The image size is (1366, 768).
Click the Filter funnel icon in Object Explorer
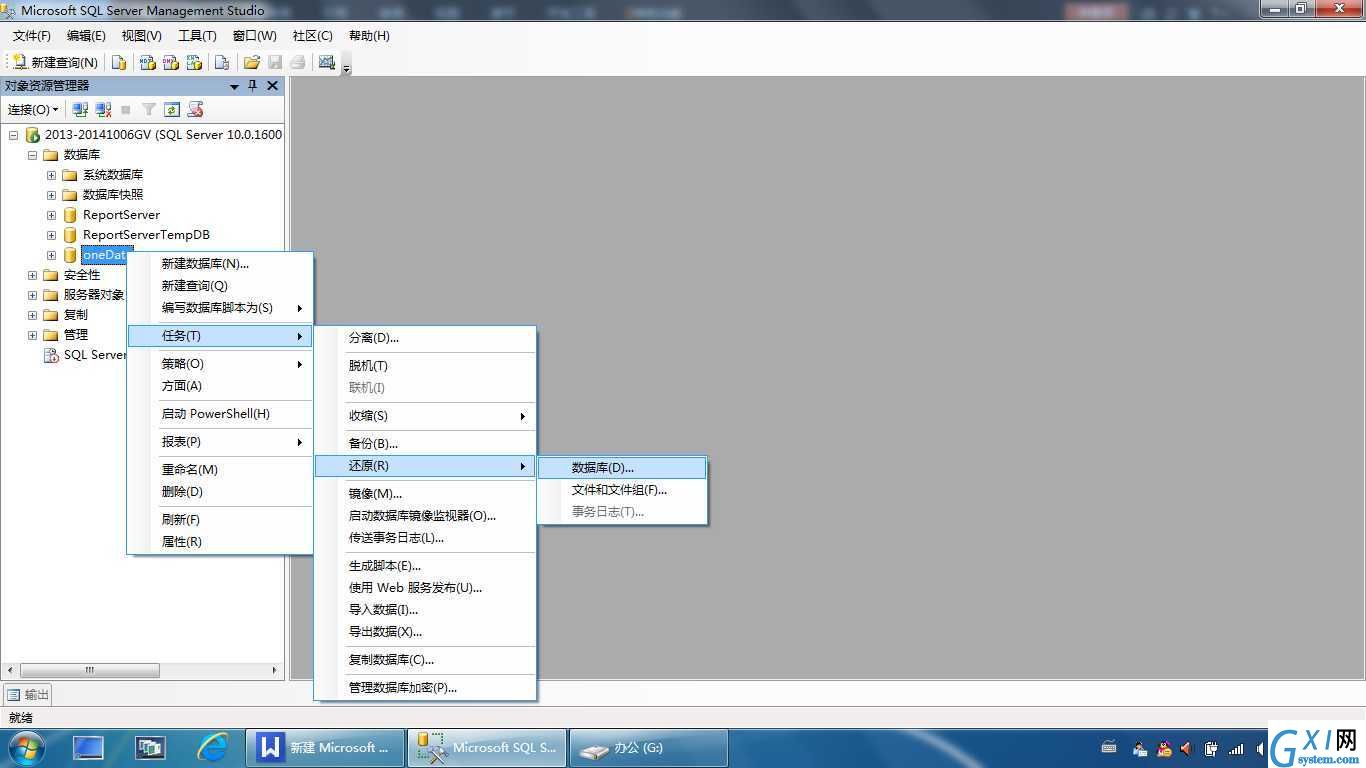pyautogui.click(x=149, y=109)
